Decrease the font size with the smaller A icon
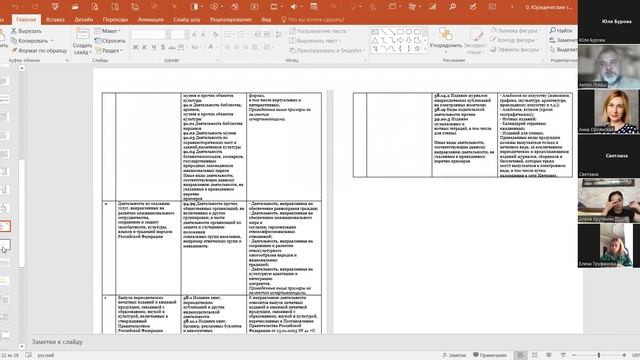Viewport: 640px width, 360px height. click(x=203, y=35)
